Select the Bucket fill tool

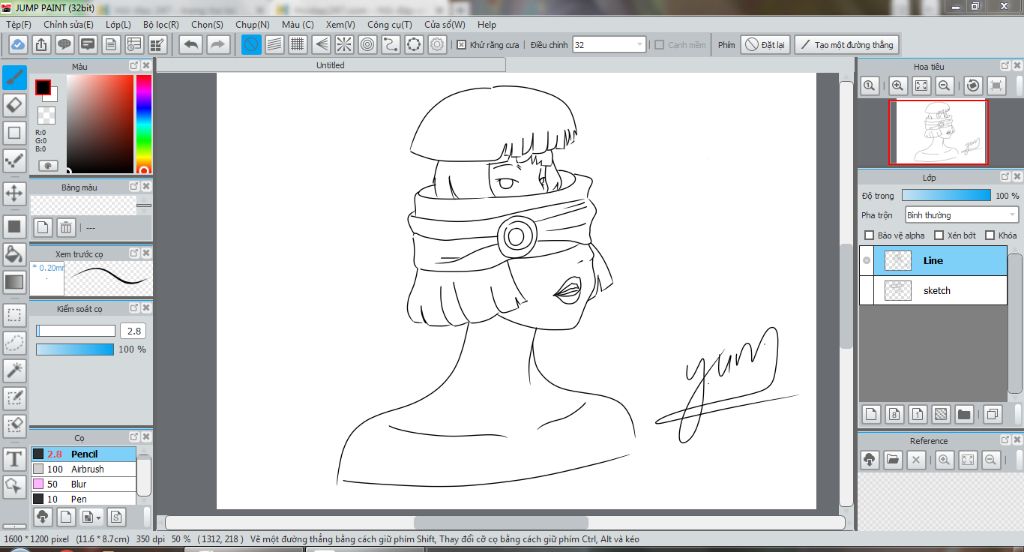coord(14,255)
